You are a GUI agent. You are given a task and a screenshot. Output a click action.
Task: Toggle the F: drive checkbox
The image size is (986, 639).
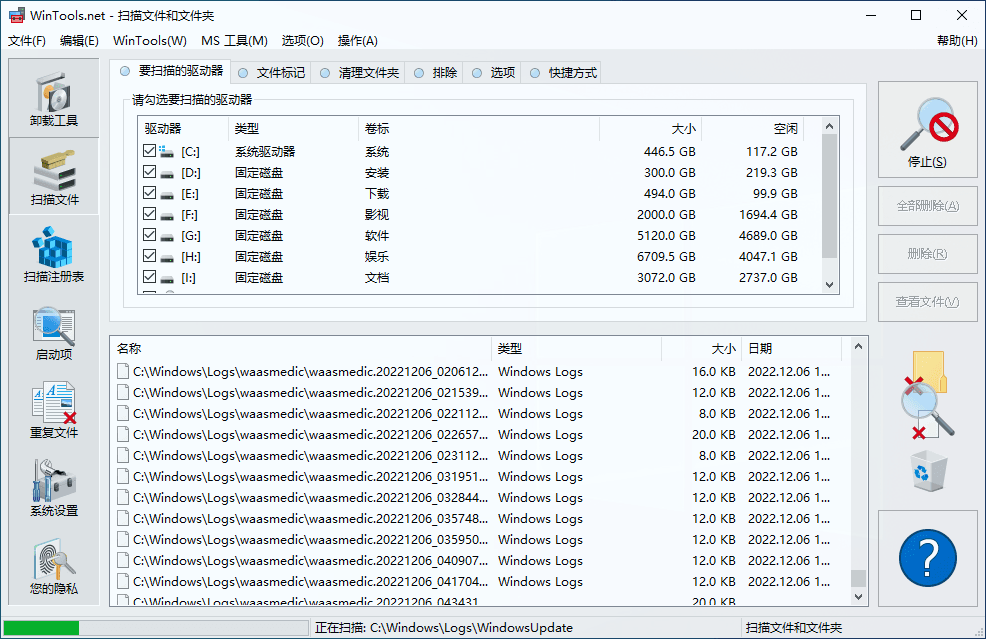click(150, 214)
